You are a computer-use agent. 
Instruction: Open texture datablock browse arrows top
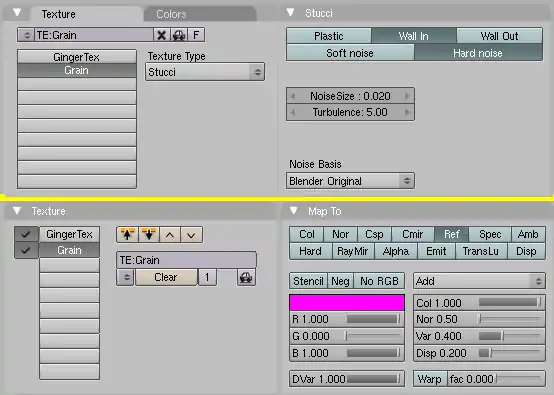click(x=26, y=35)
